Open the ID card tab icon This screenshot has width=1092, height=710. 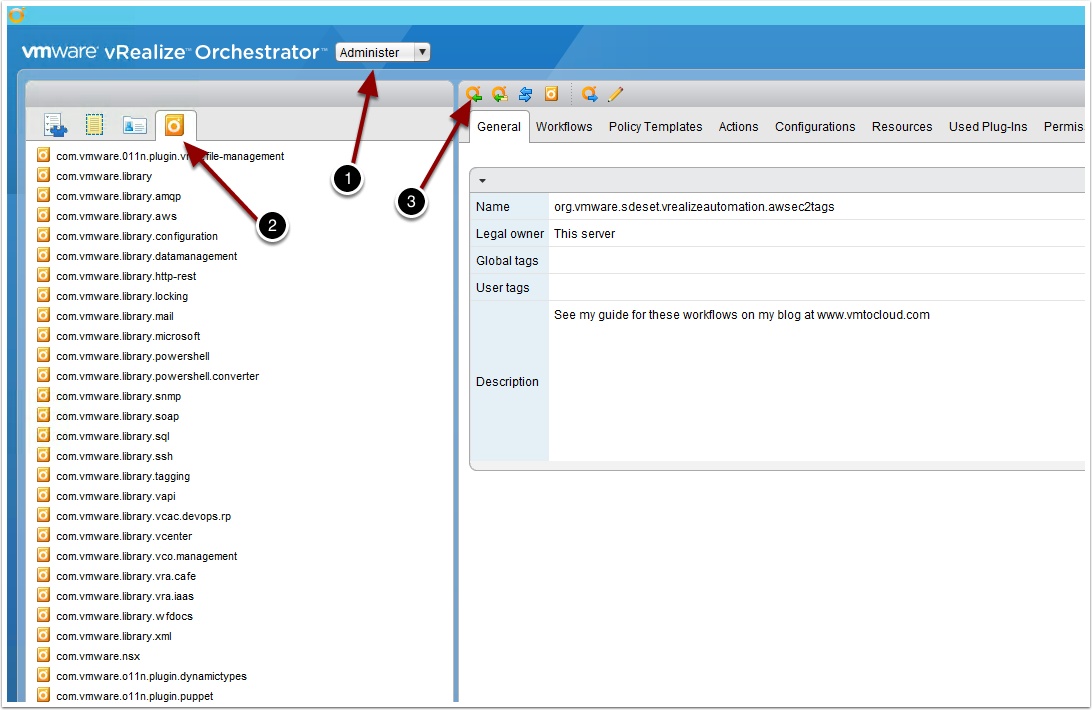[134, 125]
